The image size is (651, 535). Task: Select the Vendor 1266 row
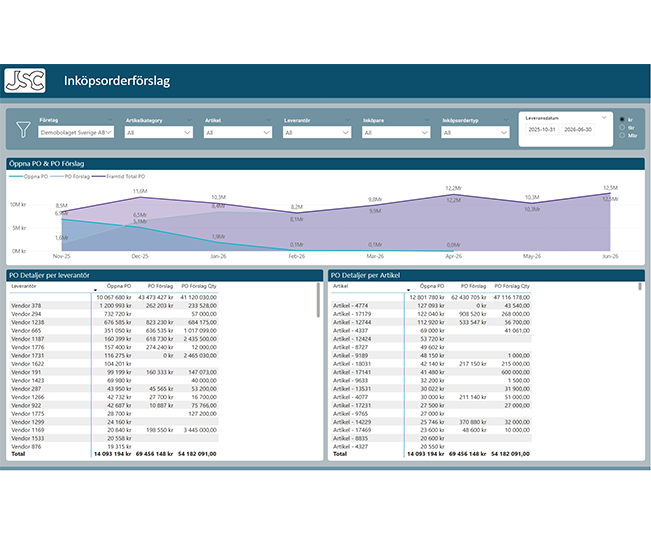click(114, 397)
